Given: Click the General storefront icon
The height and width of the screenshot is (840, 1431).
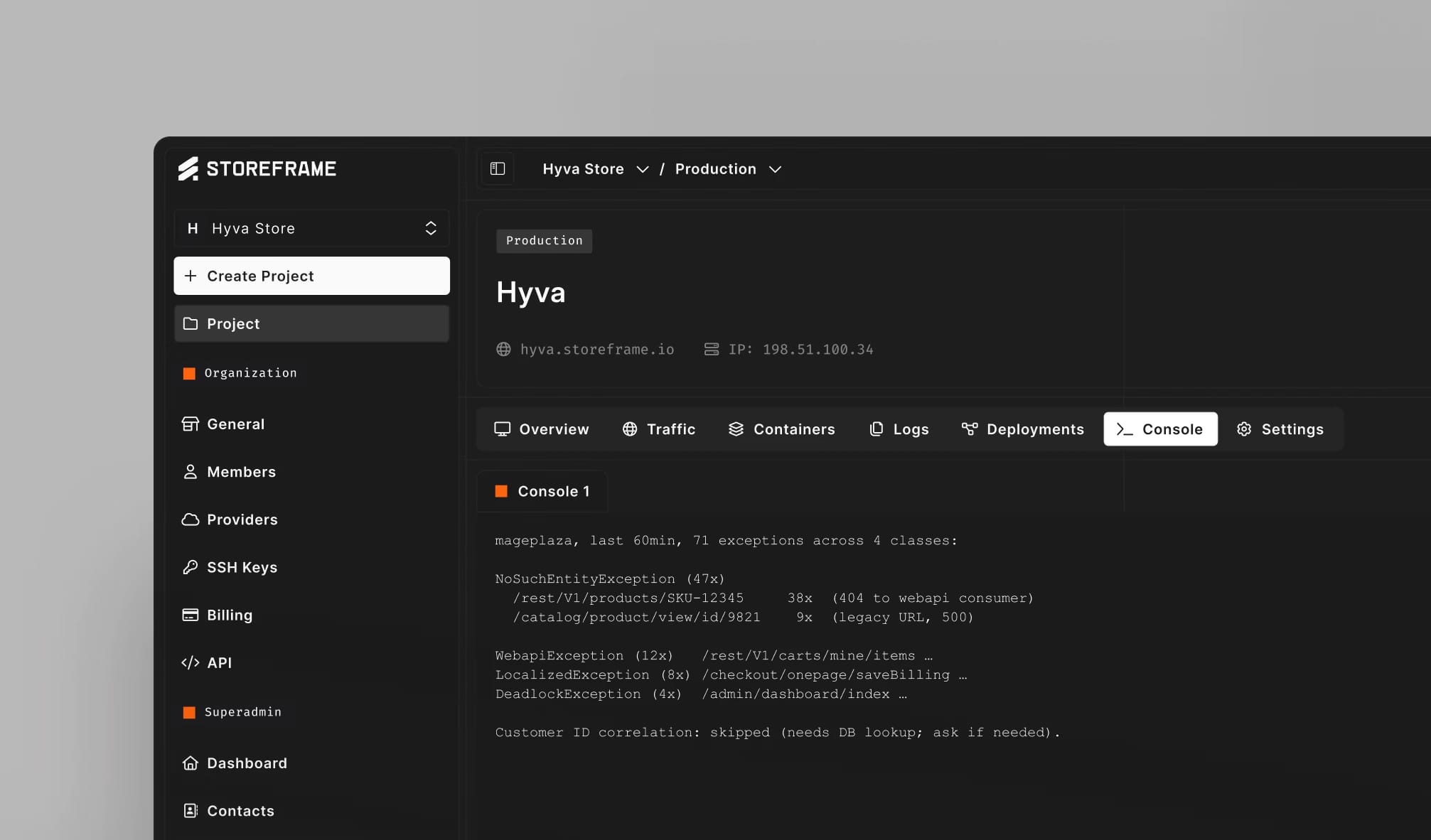Looking at the screenshot, I should point(190,424).
